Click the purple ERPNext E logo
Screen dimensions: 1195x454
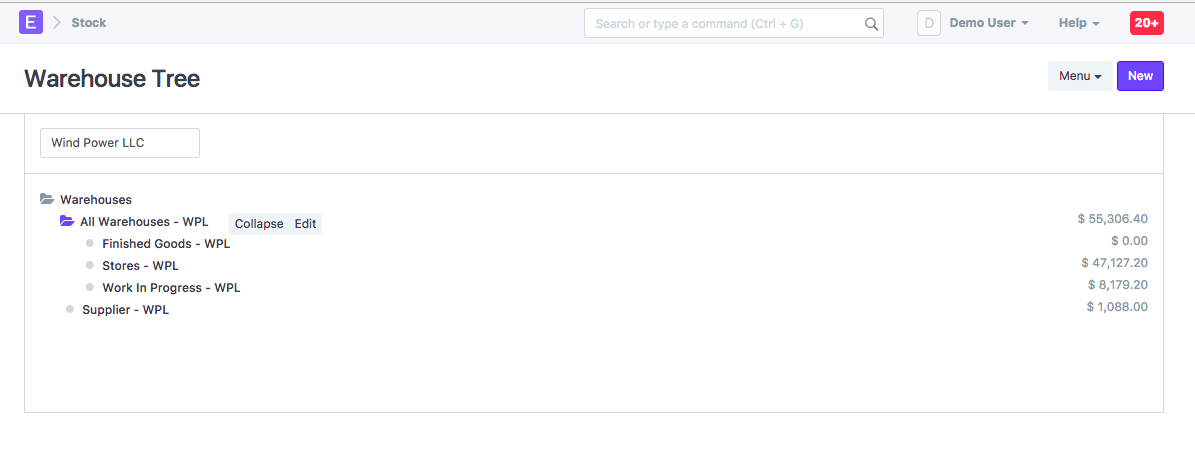(30, 23)
